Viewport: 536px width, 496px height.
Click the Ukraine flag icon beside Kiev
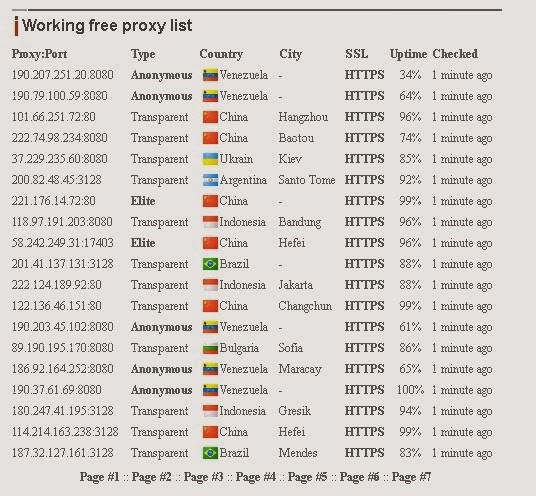pos(210,159)
